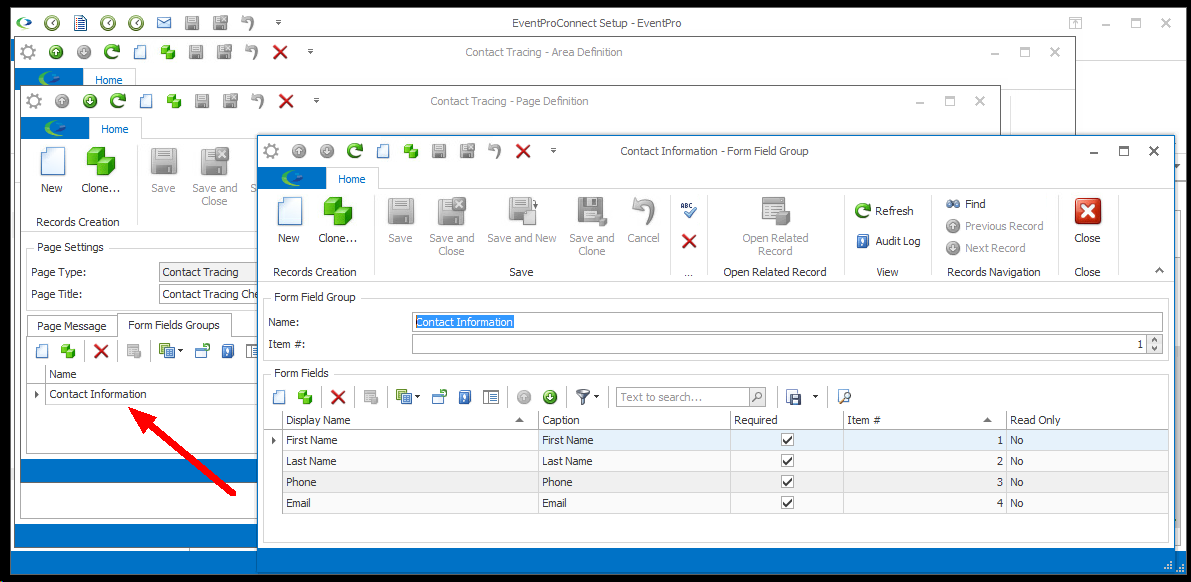Click Save and New ribbon button
1191x582 pixels.
coord(522,220)
